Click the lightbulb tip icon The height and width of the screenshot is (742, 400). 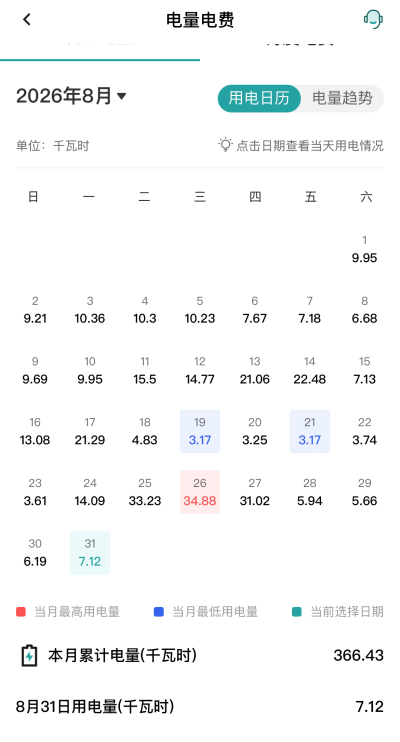pyautogui.click(x=225, y=144)
